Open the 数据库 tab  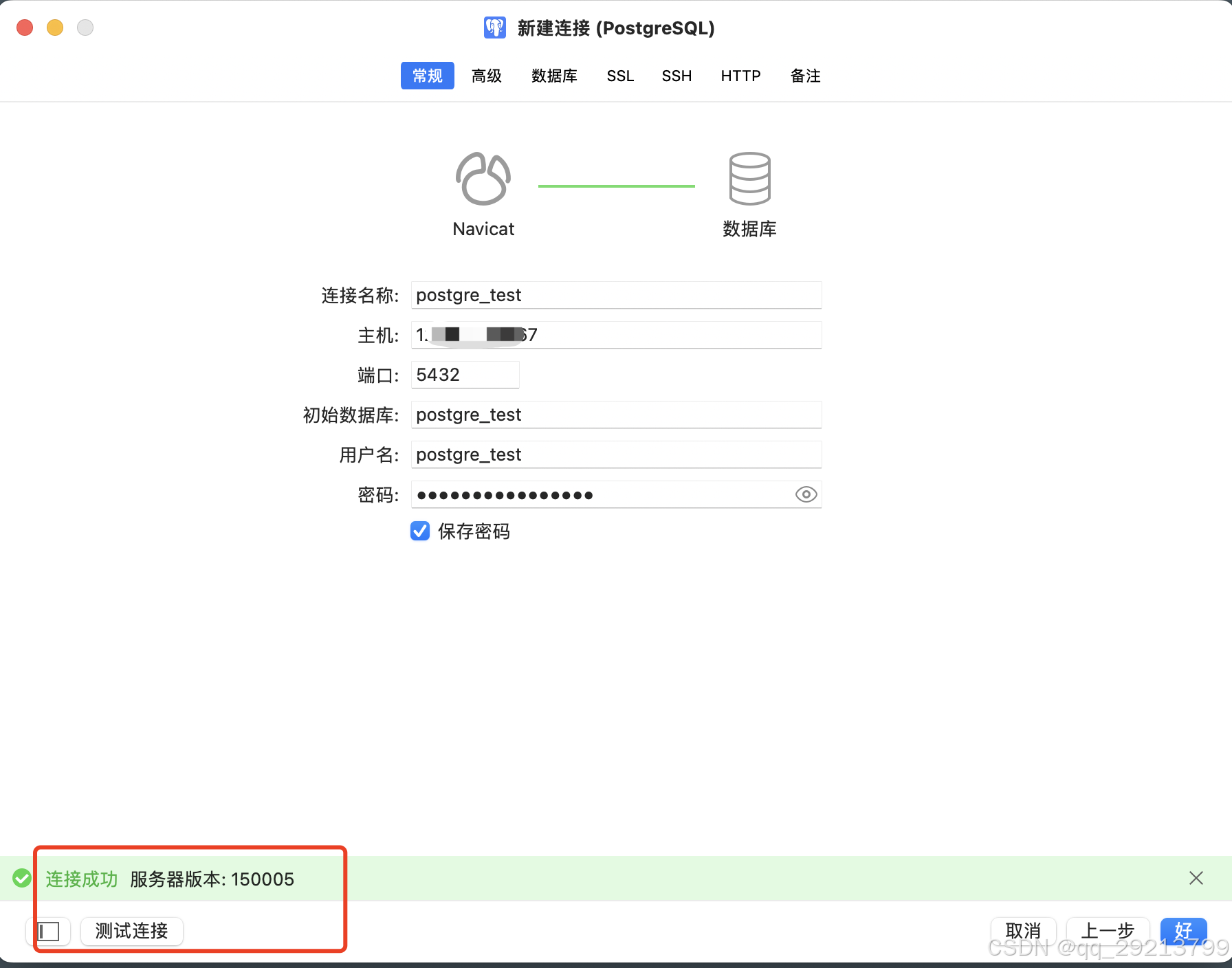(554, 76)
